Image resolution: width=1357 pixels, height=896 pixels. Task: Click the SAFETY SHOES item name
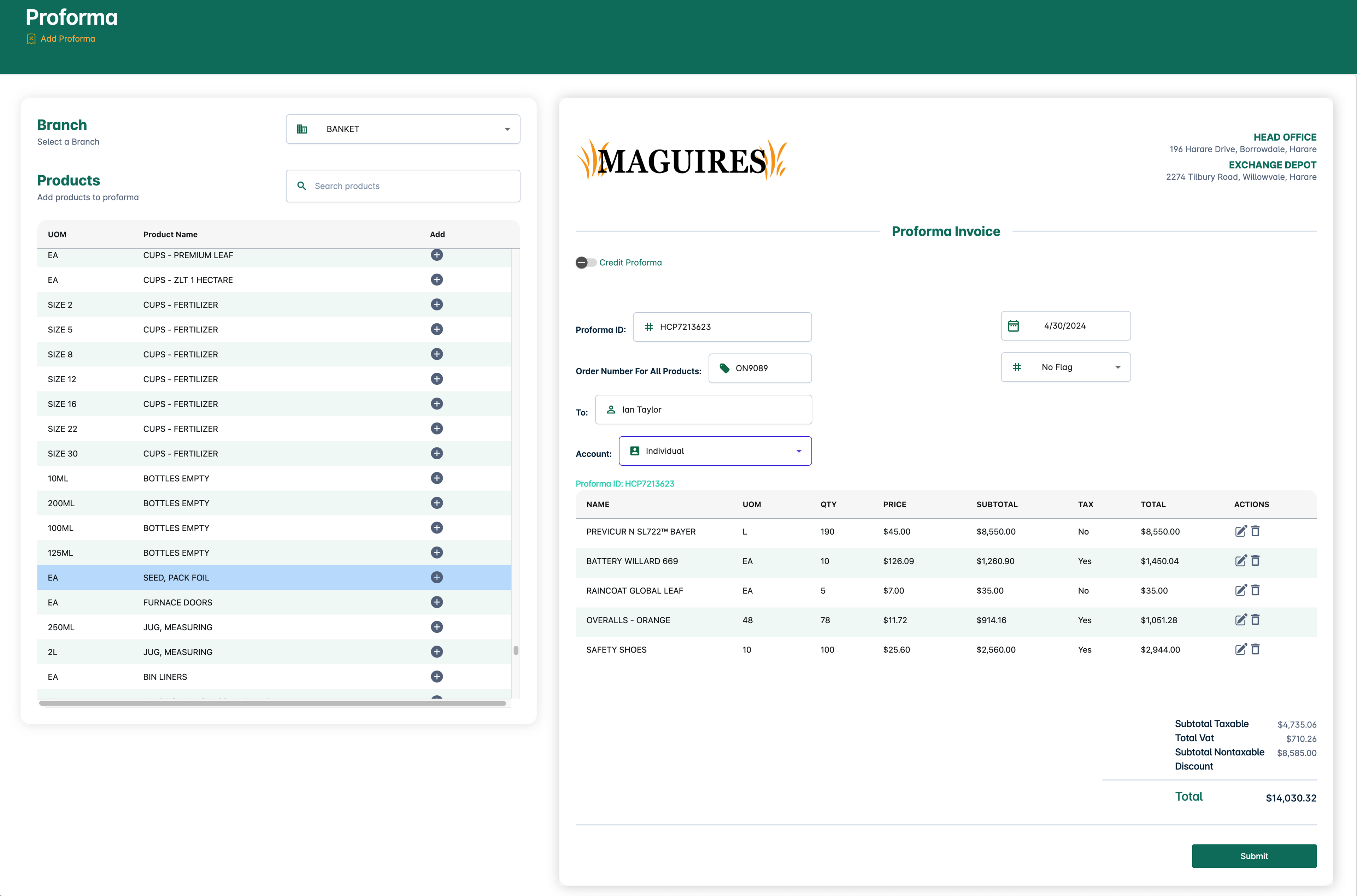point(616,650)
